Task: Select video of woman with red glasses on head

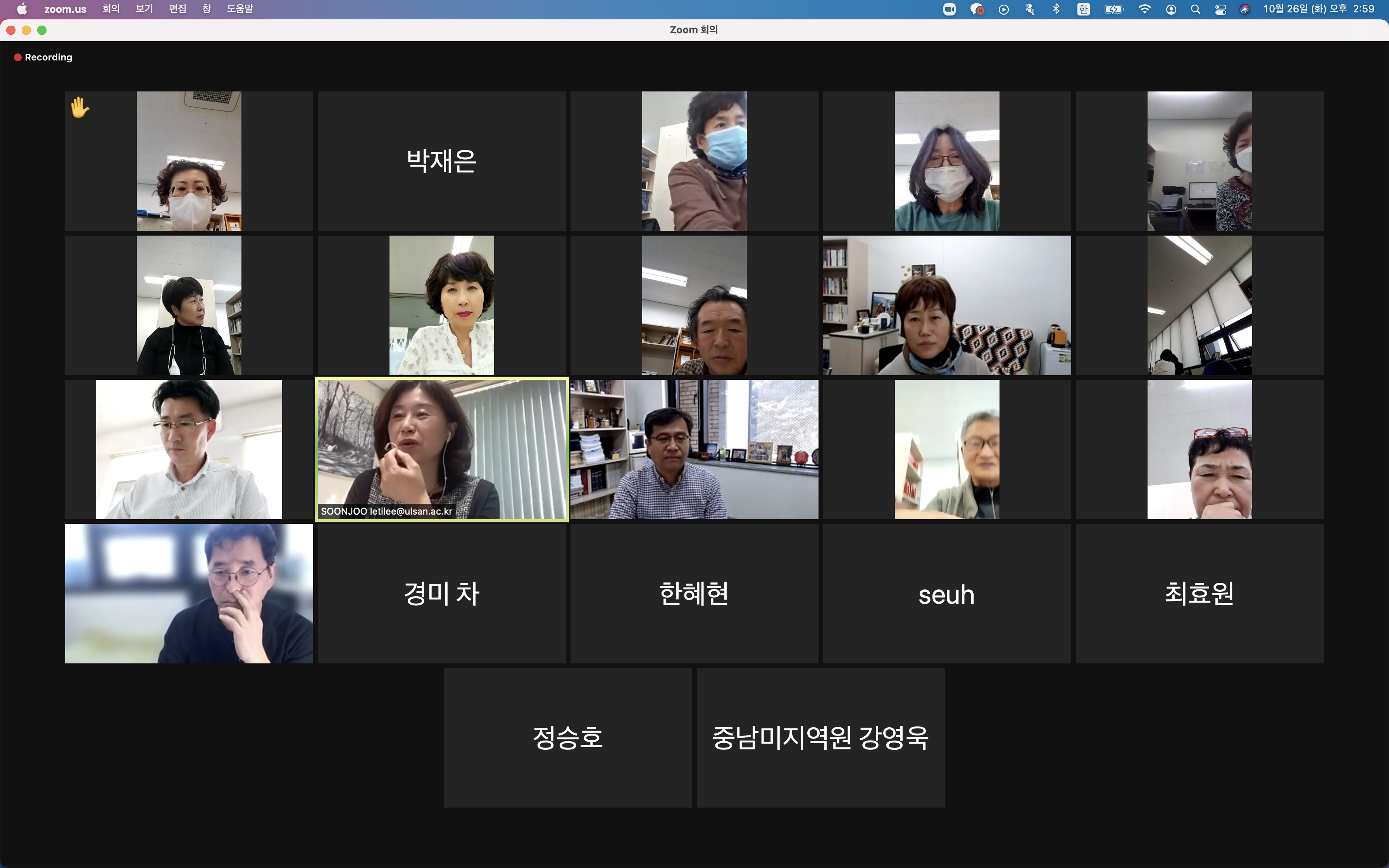Action: (x=1199, y=449)
